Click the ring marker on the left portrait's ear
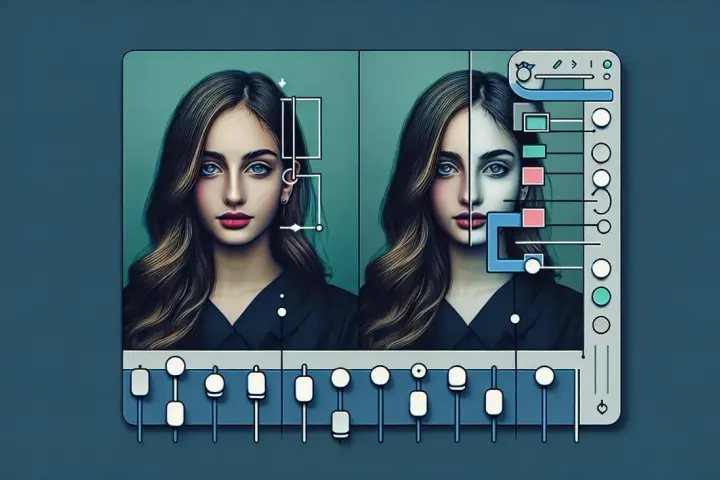 point(289,176)
